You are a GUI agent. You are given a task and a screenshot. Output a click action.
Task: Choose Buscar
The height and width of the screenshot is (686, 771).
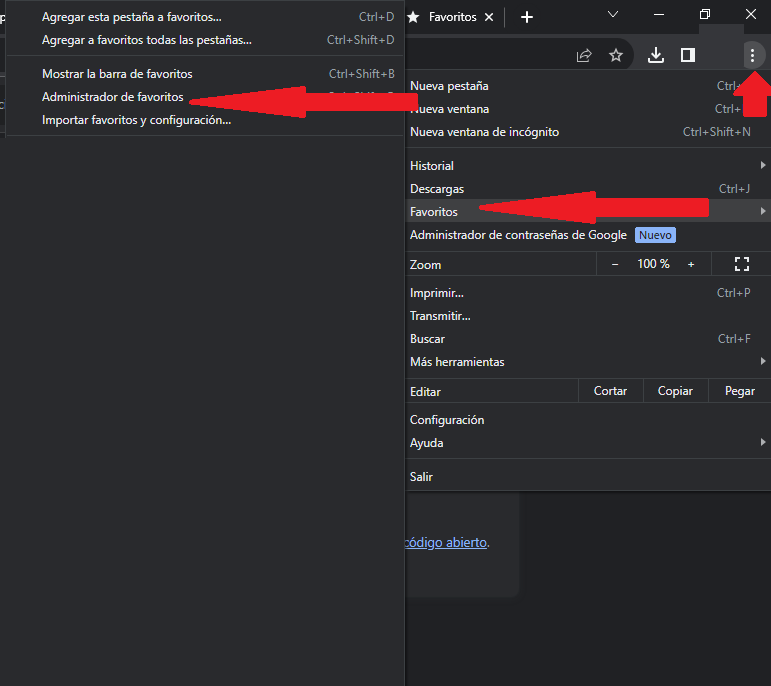[588, 339]
